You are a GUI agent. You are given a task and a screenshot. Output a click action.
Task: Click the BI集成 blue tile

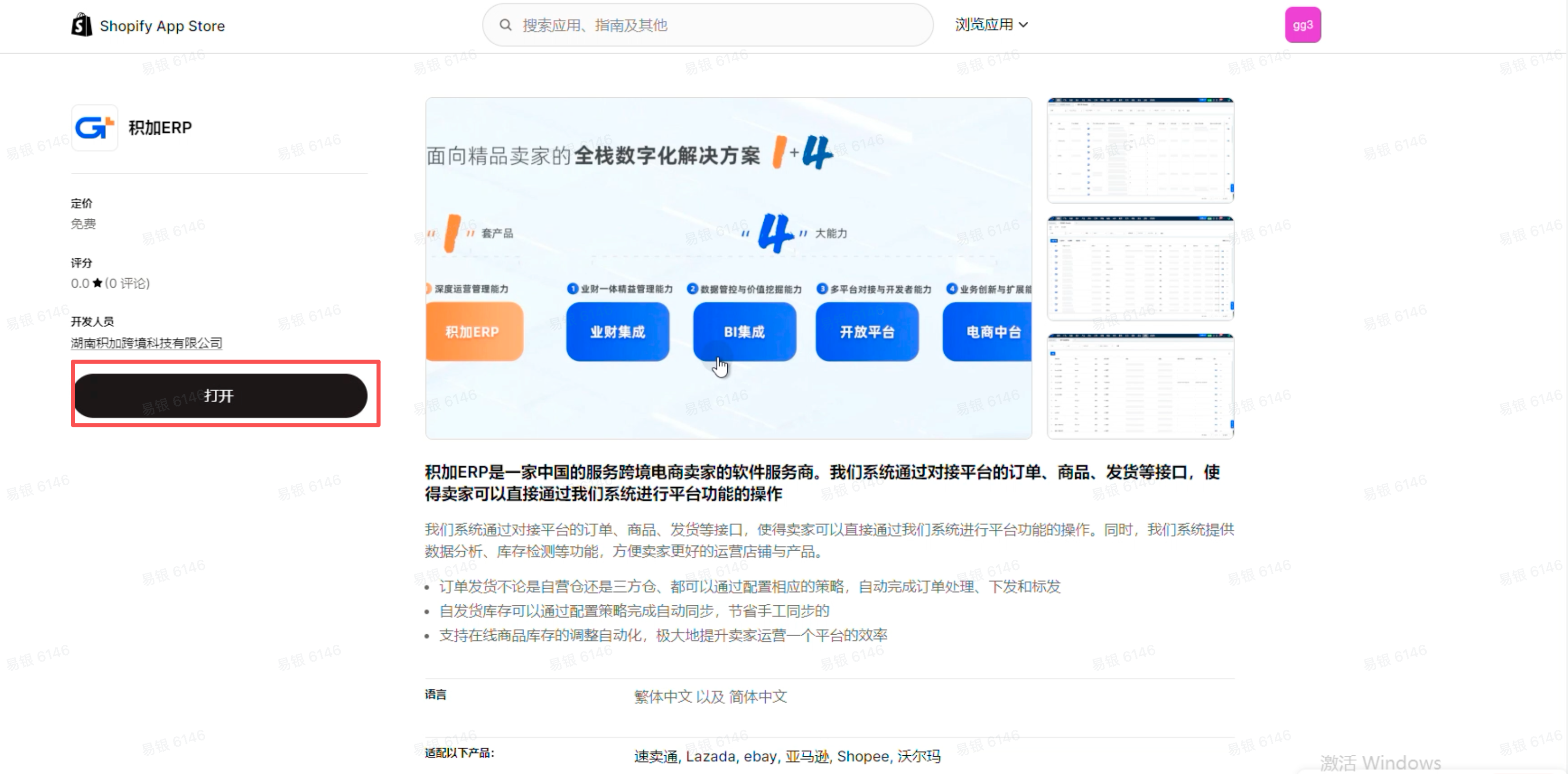pyautogui.click(x=744, y=332)
